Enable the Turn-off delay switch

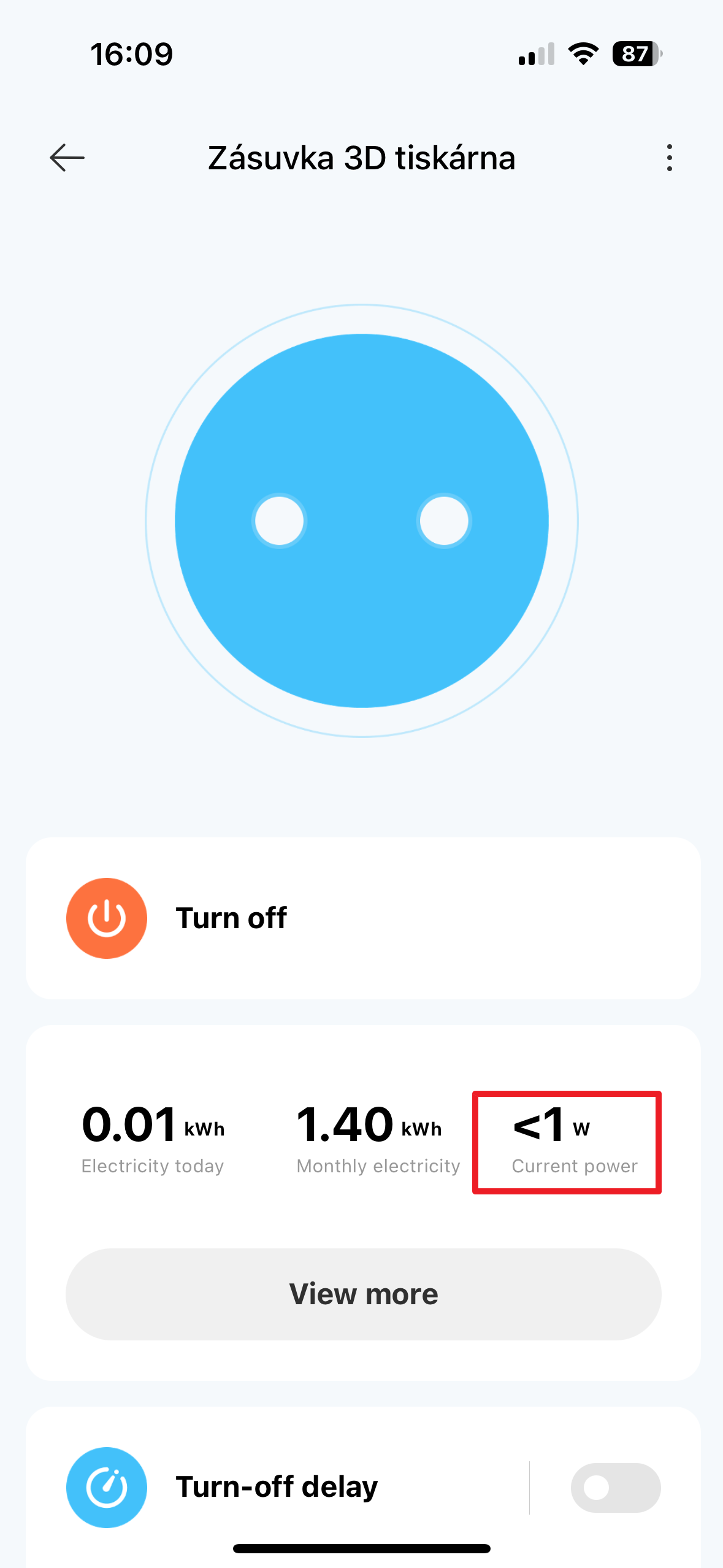coord(615,1488)
